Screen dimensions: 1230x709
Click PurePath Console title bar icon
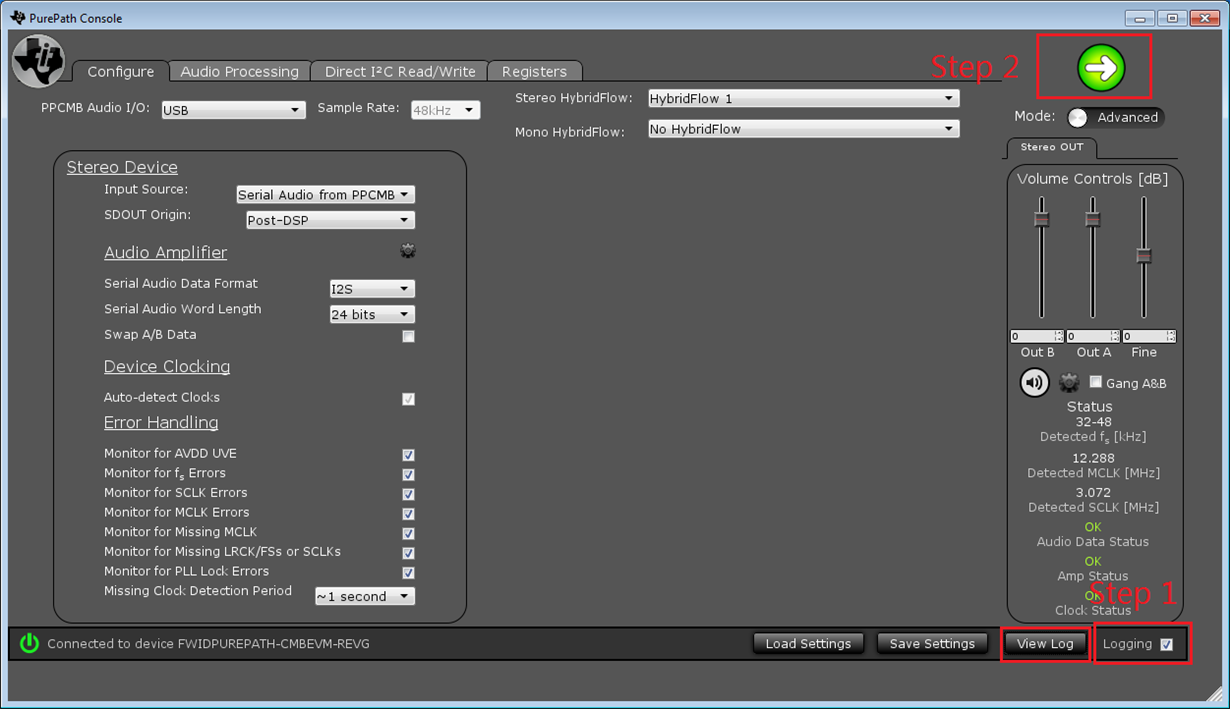pos(17,17)
